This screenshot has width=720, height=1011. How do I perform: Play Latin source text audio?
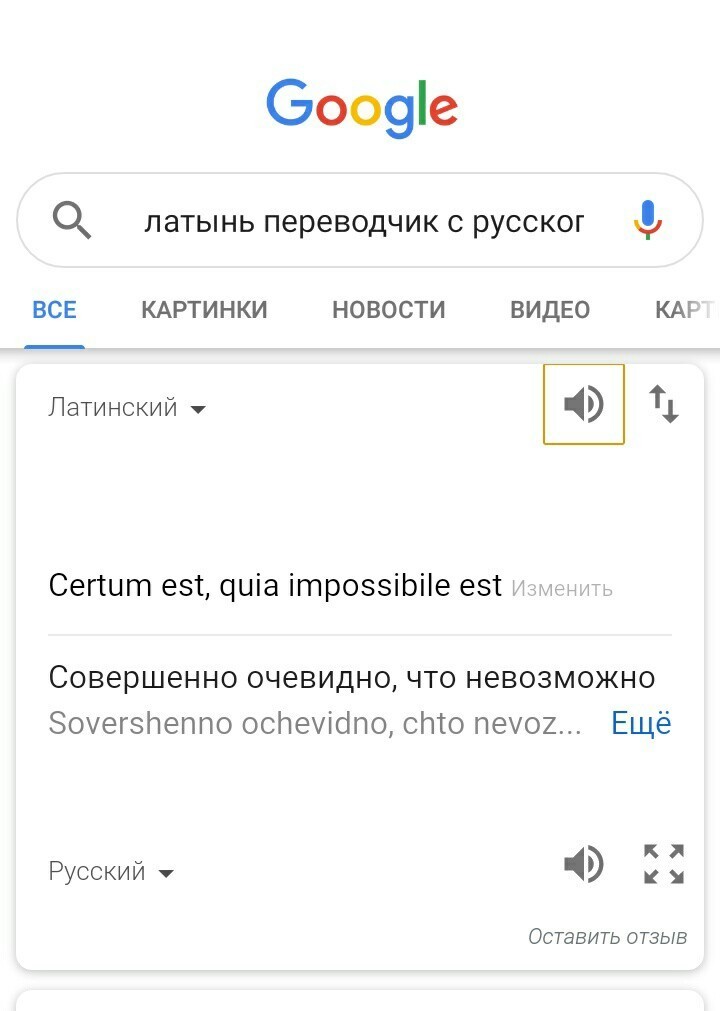[584, 404]
